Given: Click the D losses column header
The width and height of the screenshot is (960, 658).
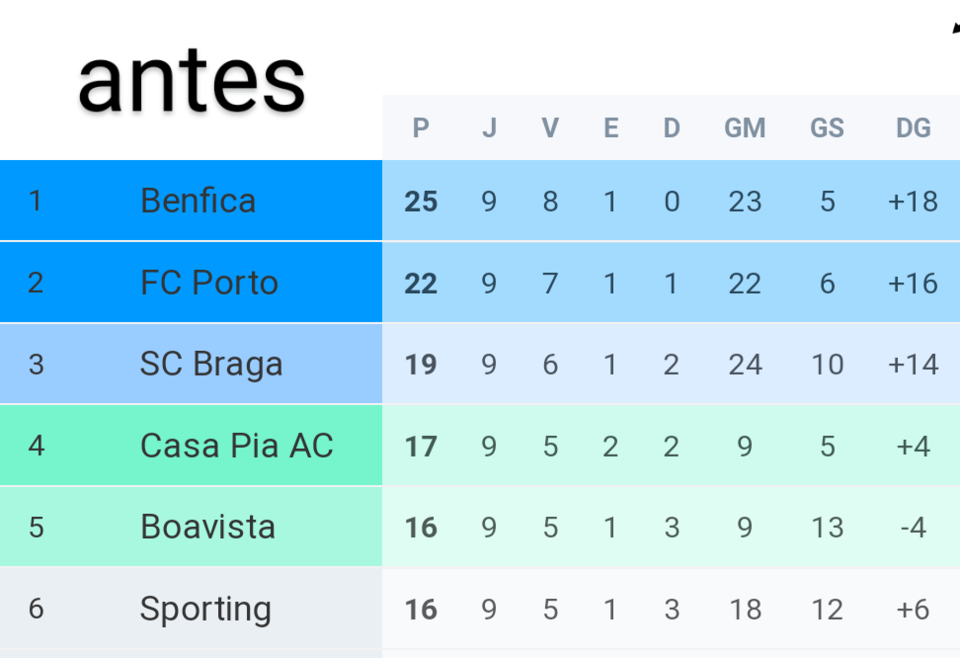Looking at the screenshot, I should pyautogui.click(x=672, y=128).
